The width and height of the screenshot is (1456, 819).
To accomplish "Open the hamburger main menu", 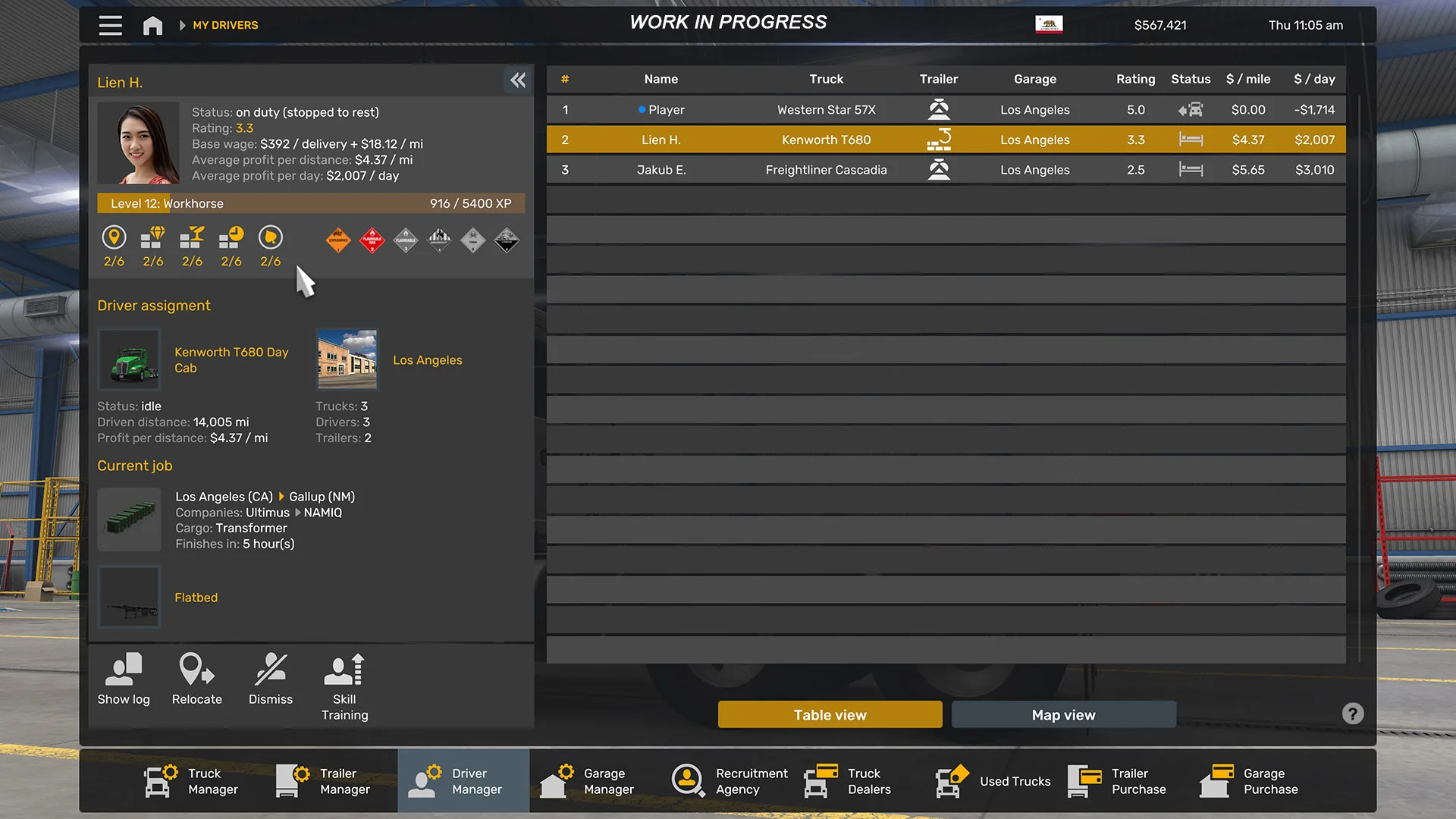I will (x=110, y=25).
